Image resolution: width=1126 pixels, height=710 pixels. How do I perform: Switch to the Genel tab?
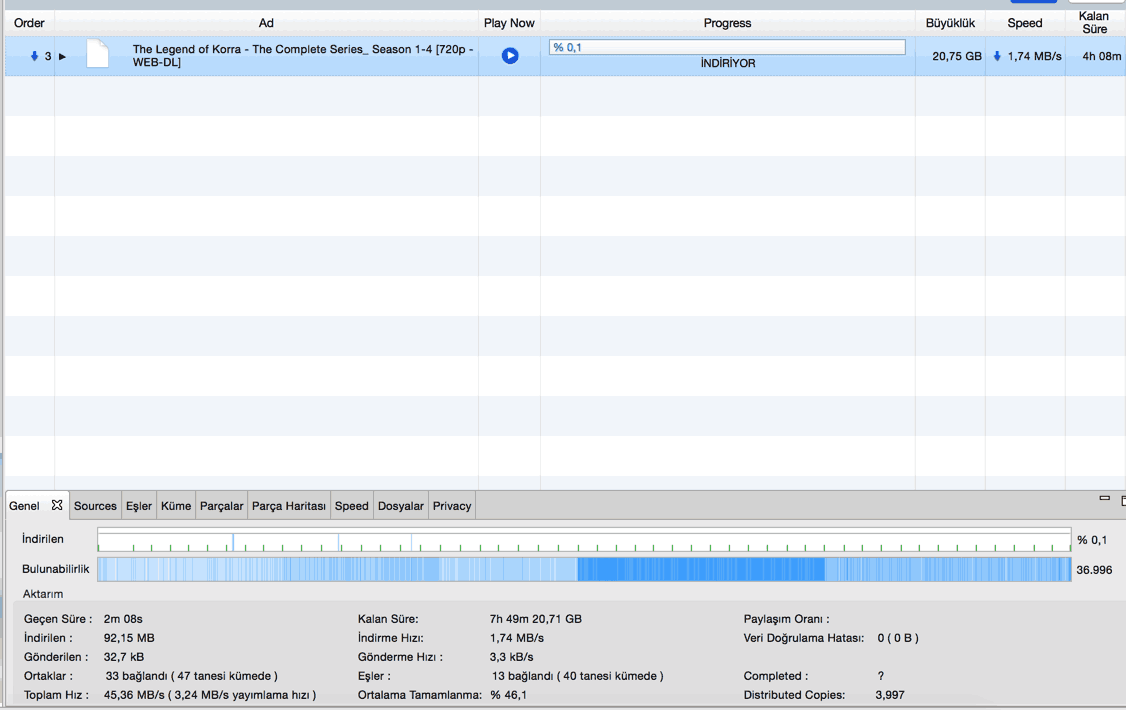pos(24,506)
